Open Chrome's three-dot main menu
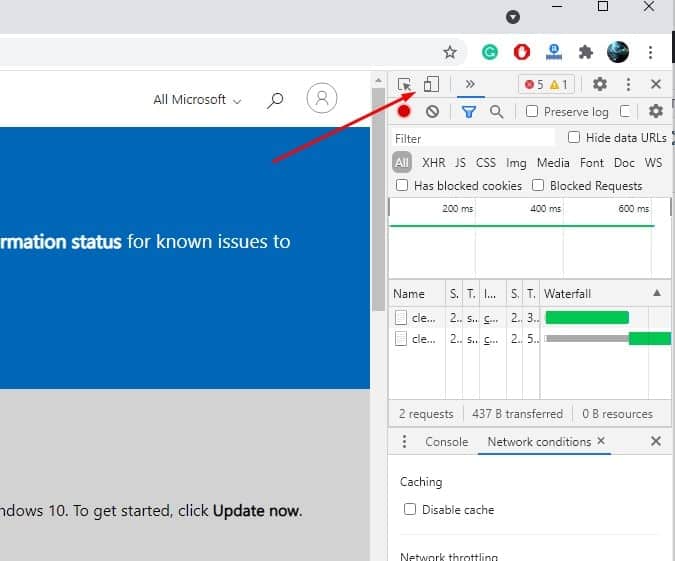The height and width of the screenshot is (561, 675). (x=650, y=53)
